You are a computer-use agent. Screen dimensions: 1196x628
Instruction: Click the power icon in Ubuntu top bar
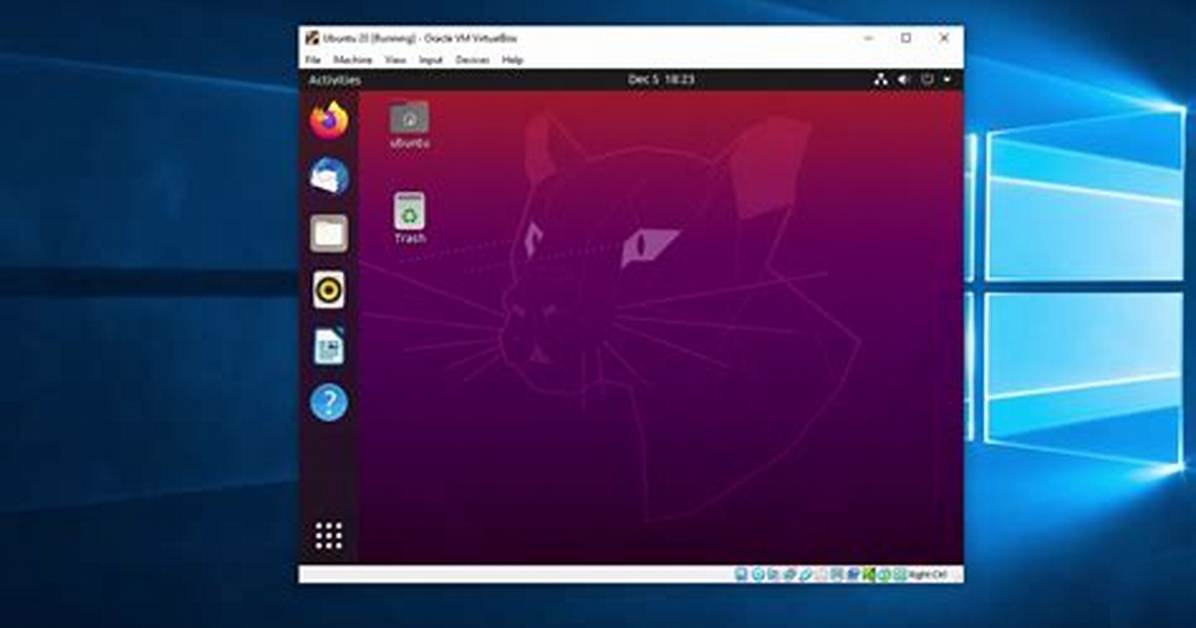(x=927, y=79)
